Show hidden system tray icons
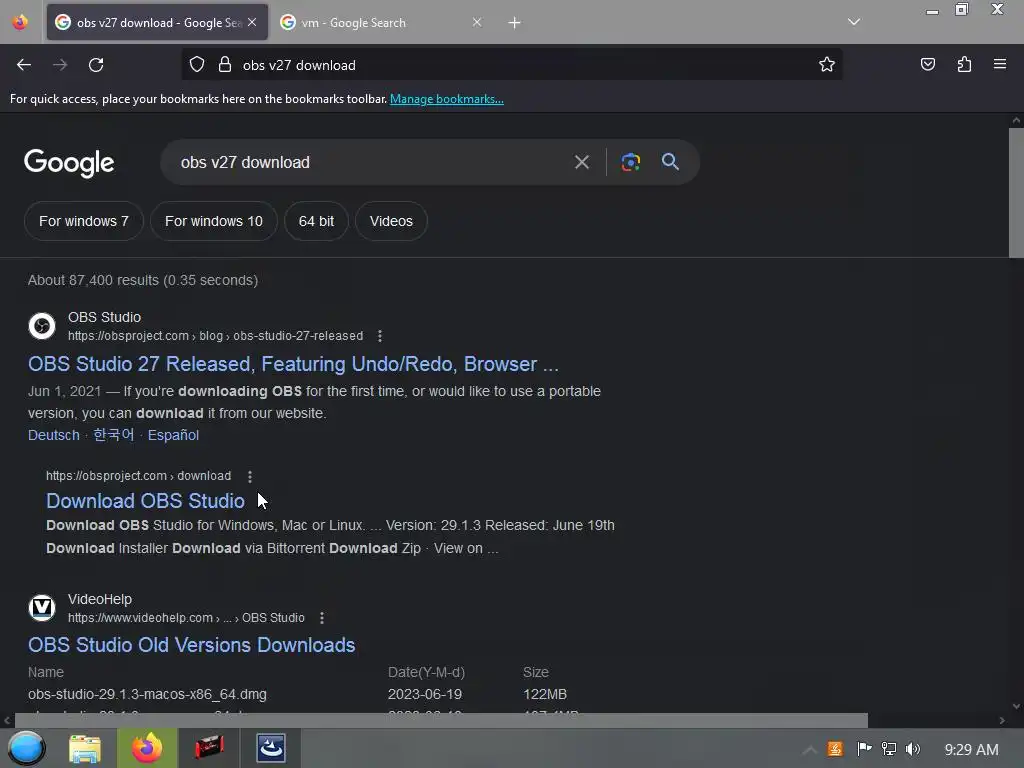The image size is (1024, 768). pos(809,749)
